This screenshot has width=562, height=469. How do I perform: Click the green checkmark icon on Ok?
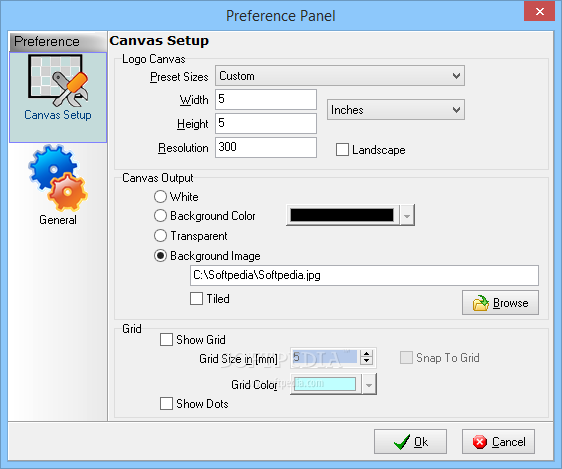(402, 442)
